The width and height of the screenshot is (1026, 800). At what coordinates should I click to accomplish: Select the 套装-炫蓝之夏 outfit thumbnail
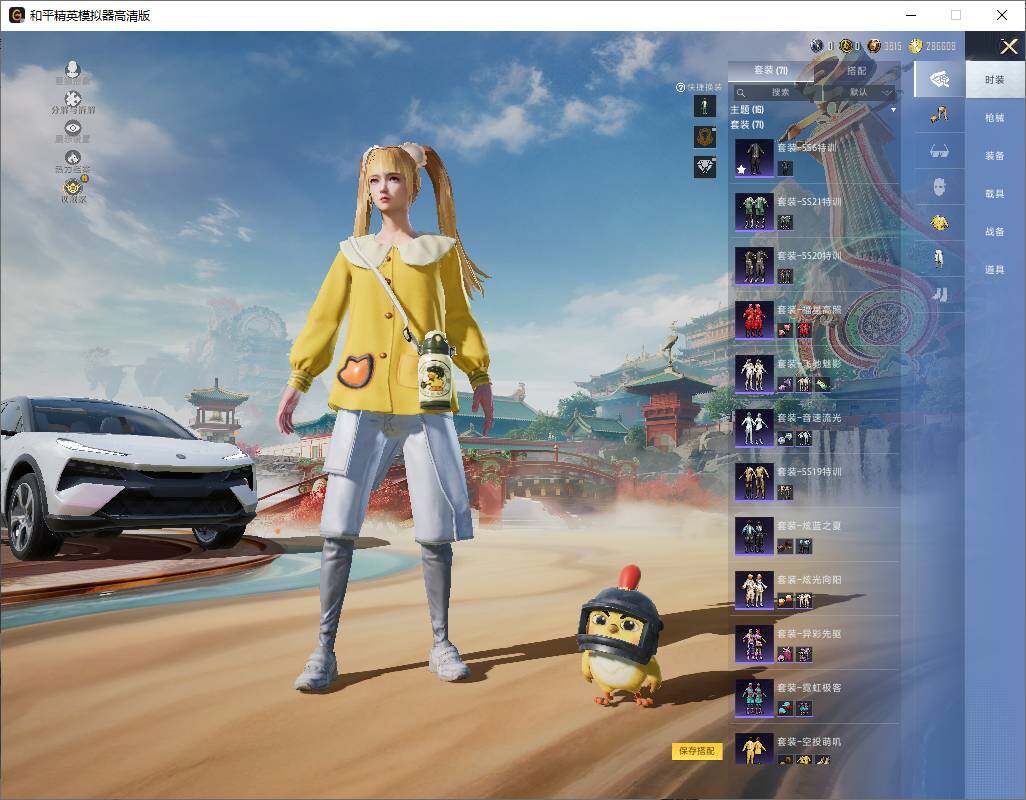pos(753,535)
